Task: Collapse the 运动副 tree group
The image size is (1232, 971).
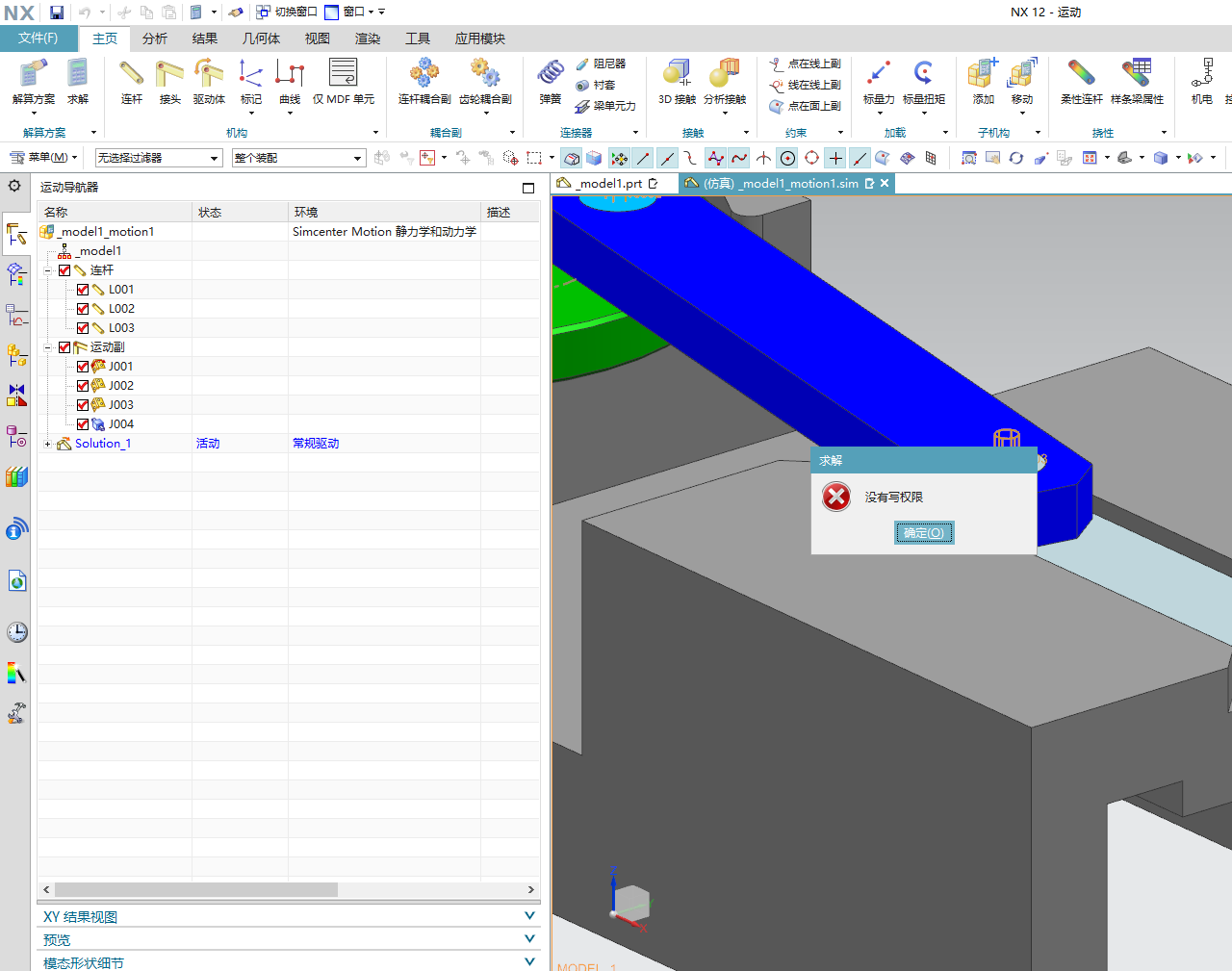Action: [47, 347]
